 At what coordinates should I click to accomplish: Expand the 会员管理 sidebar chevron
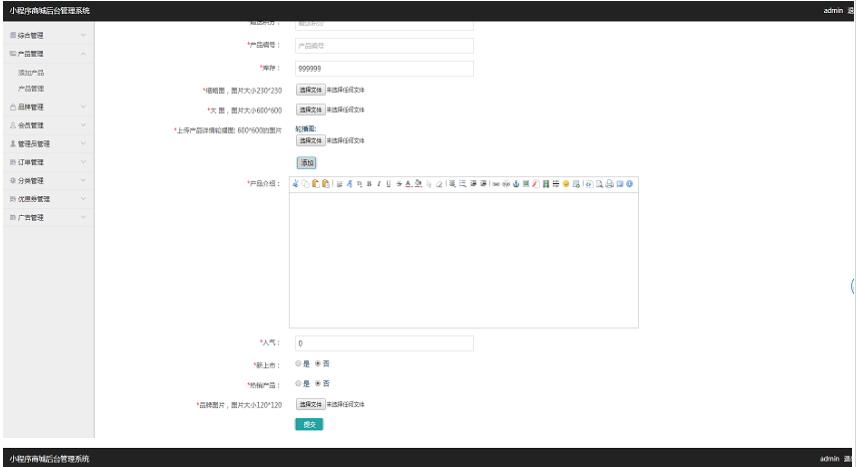(x=83, y=125)
